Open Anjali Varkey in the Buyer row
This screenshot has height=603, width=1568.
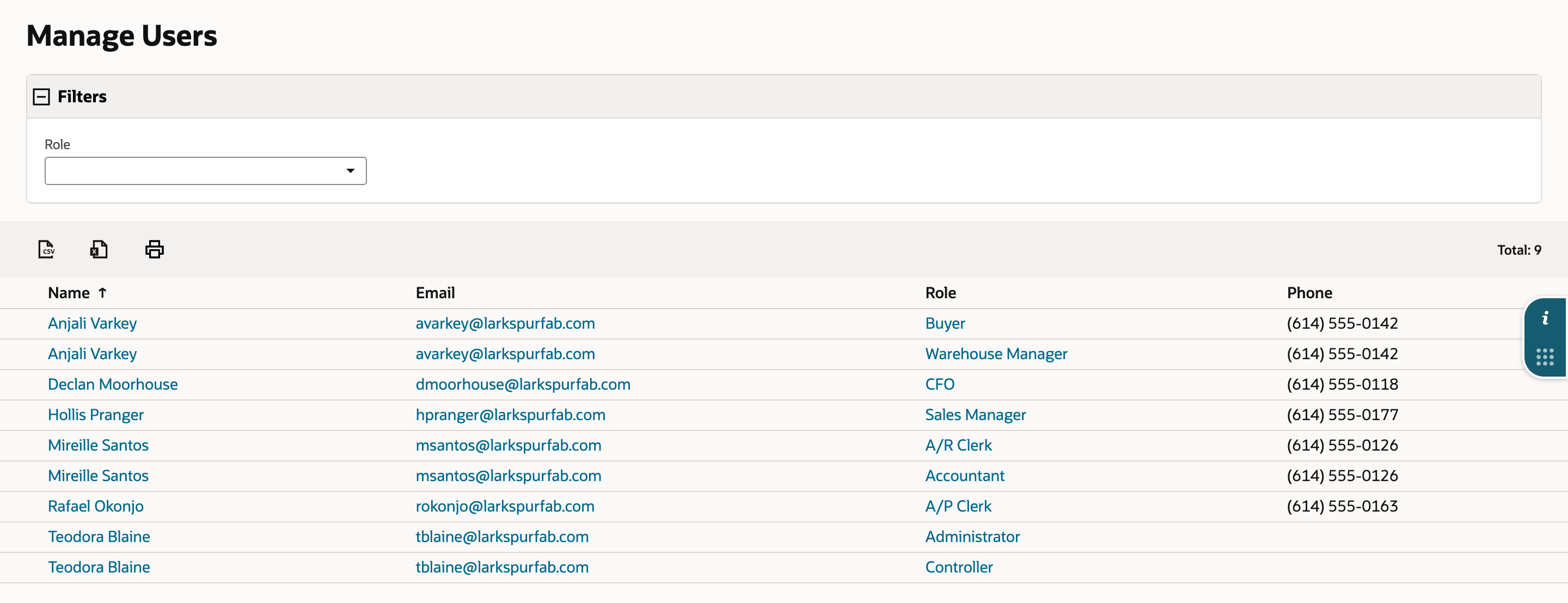[93, 324]
